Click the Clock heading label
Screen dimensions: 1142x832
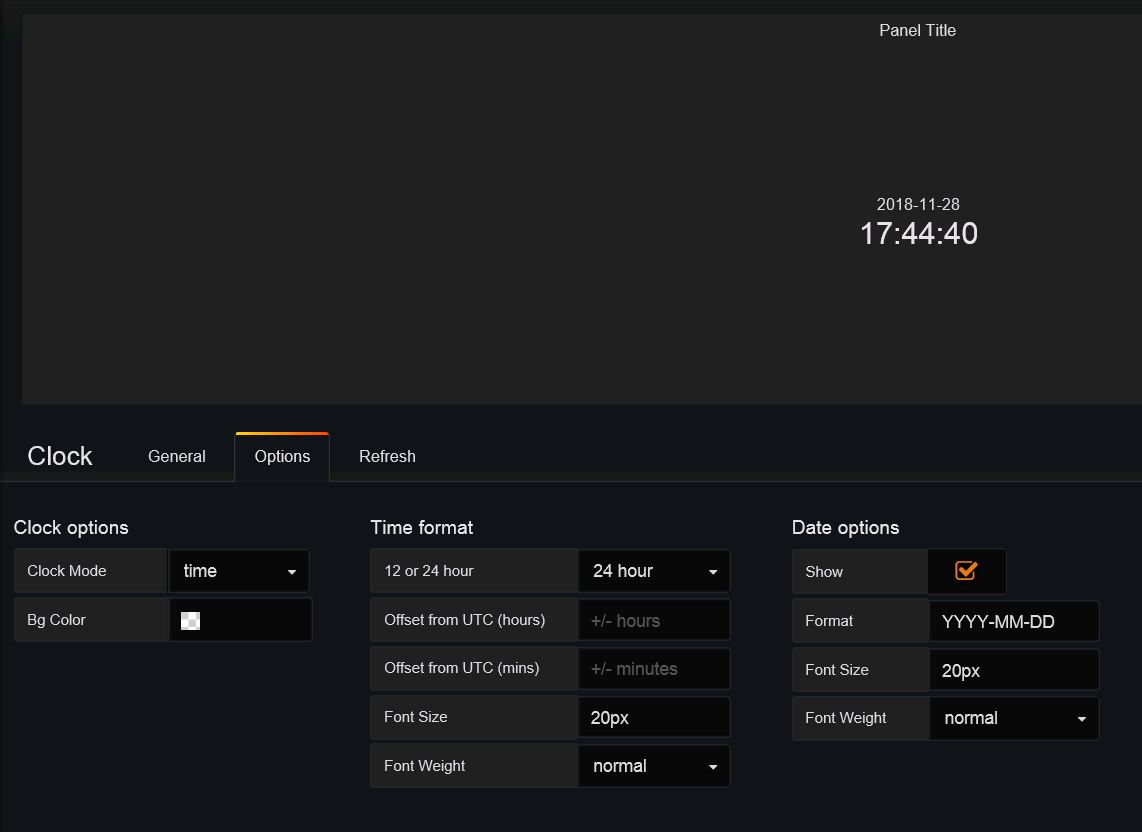[59, 456]
